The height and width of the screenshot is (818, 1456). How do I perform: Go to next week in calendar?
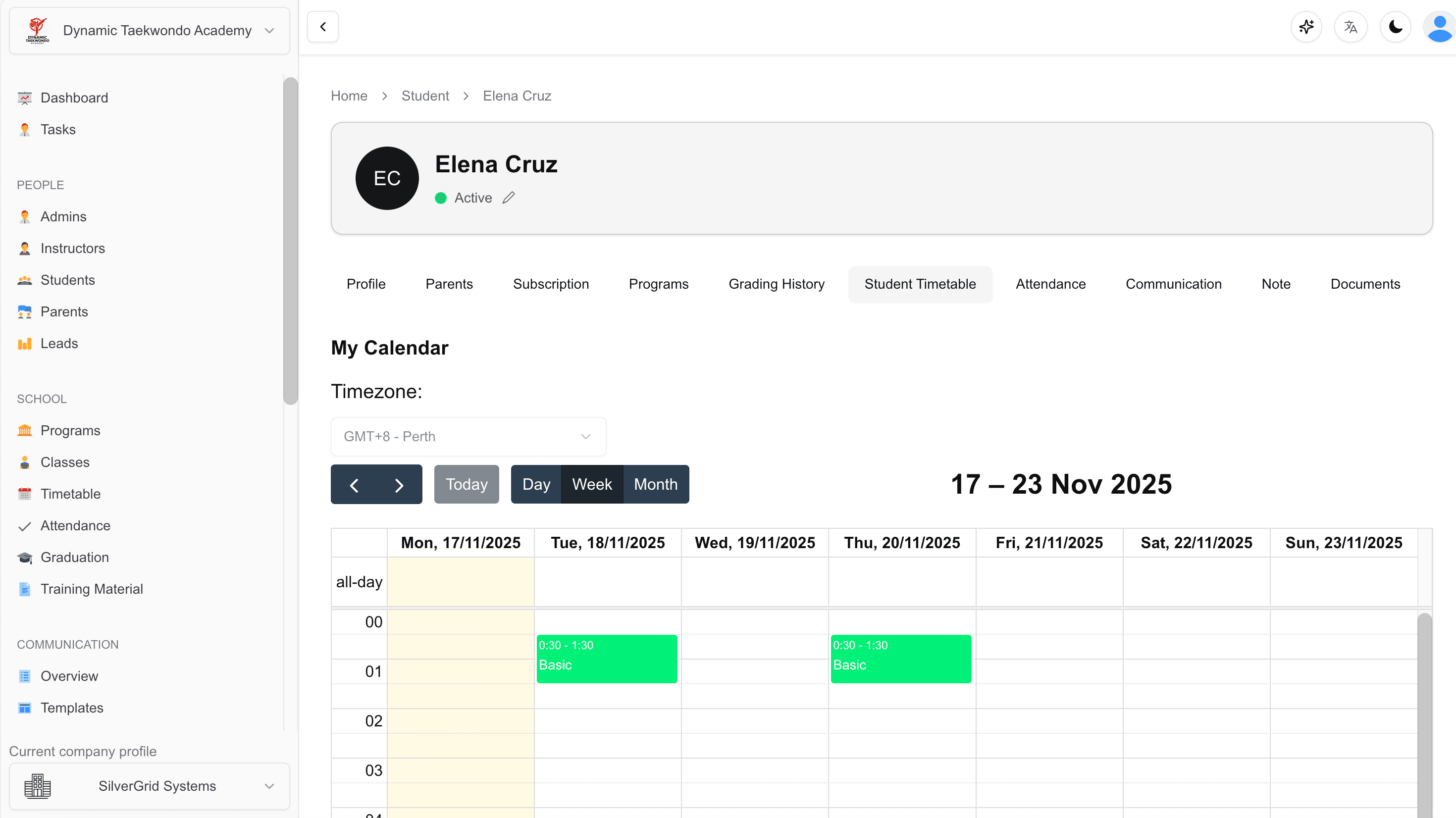point(399,484)
